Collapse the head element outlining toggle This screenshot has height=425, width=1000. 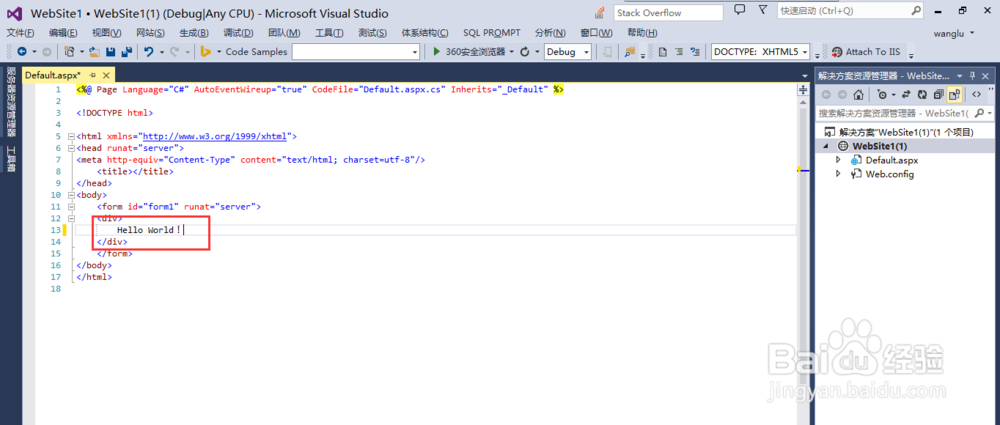70,148
